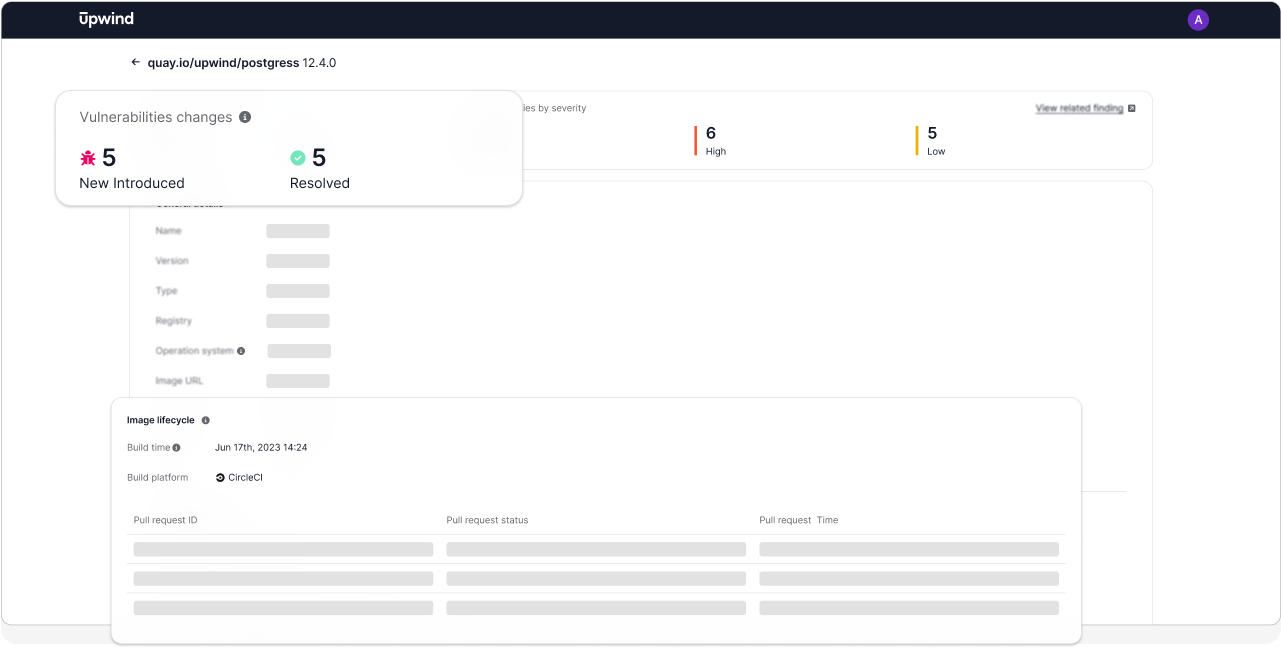Screen dimensions: 1281x648
Task: Click the info icon next to Operation system
Action: pyautogui.click(x=240, y=351)
